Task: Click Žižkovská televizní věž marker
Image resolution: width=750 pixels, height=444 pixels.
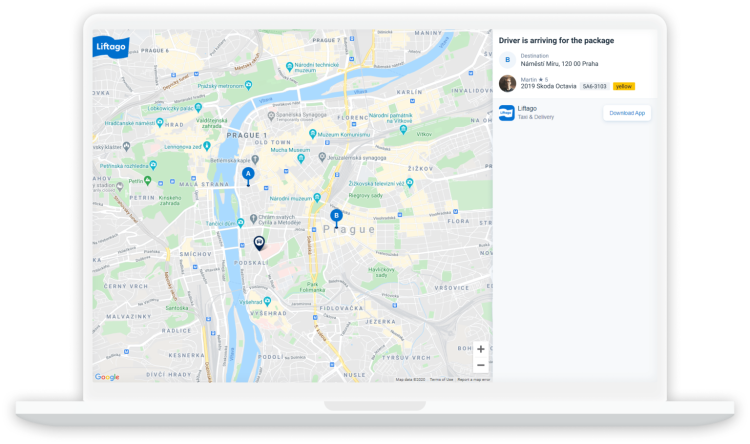Action: coord(409,183)
